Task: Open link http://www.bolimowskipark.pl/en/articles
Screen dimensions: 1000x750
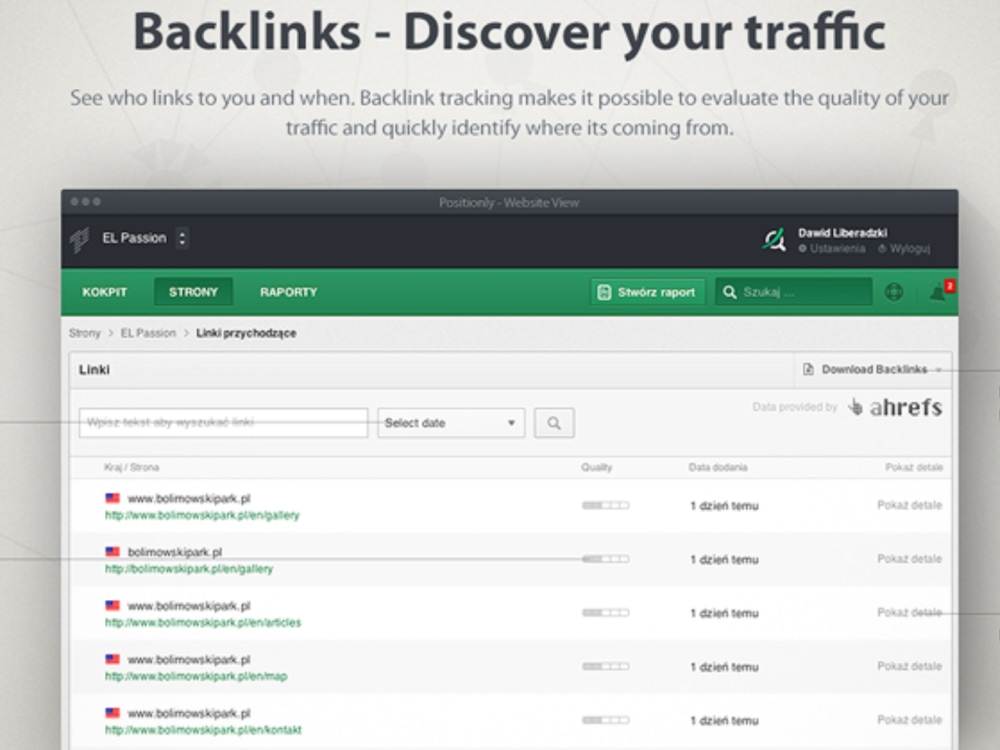Action: (203, 622)
